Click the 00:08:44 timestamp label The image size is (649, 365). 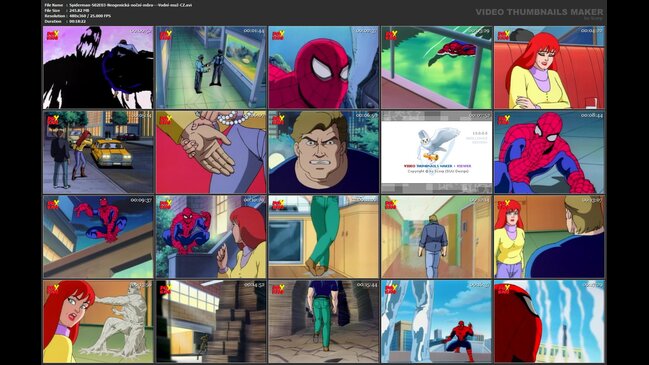[x=592, y=115]
